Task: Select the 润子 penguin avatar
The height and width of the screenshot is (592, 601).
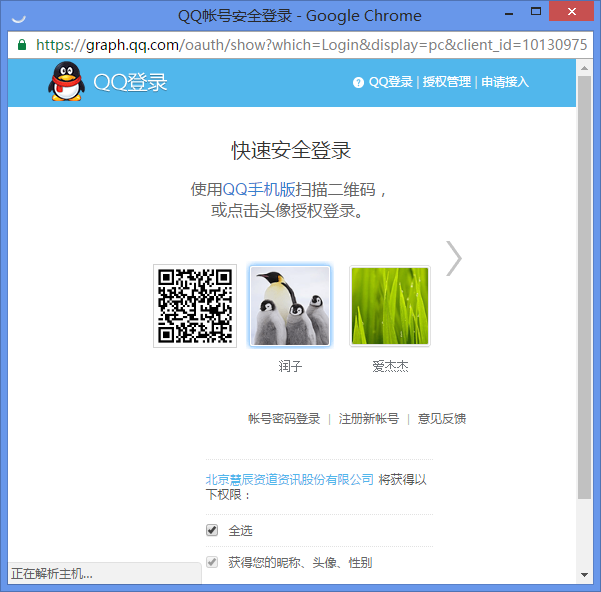Action: coord(290,306)
